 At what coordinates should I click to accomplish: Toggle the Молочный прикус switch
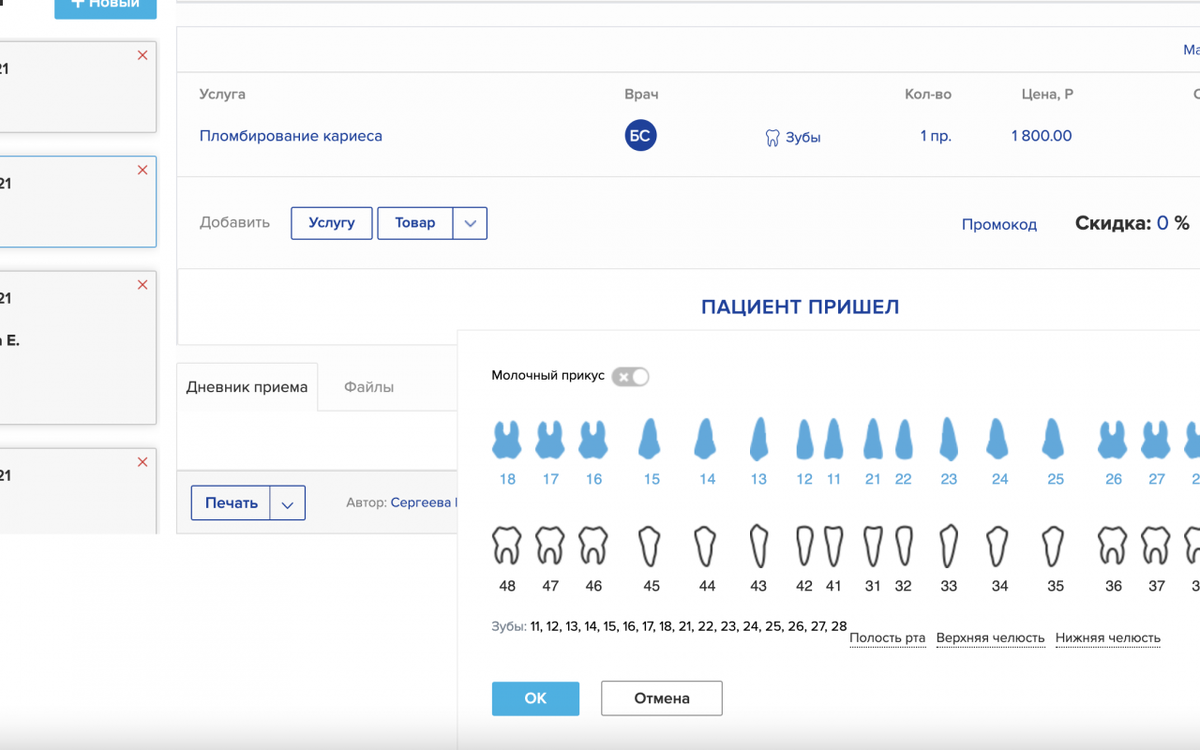tap(630, 377)
